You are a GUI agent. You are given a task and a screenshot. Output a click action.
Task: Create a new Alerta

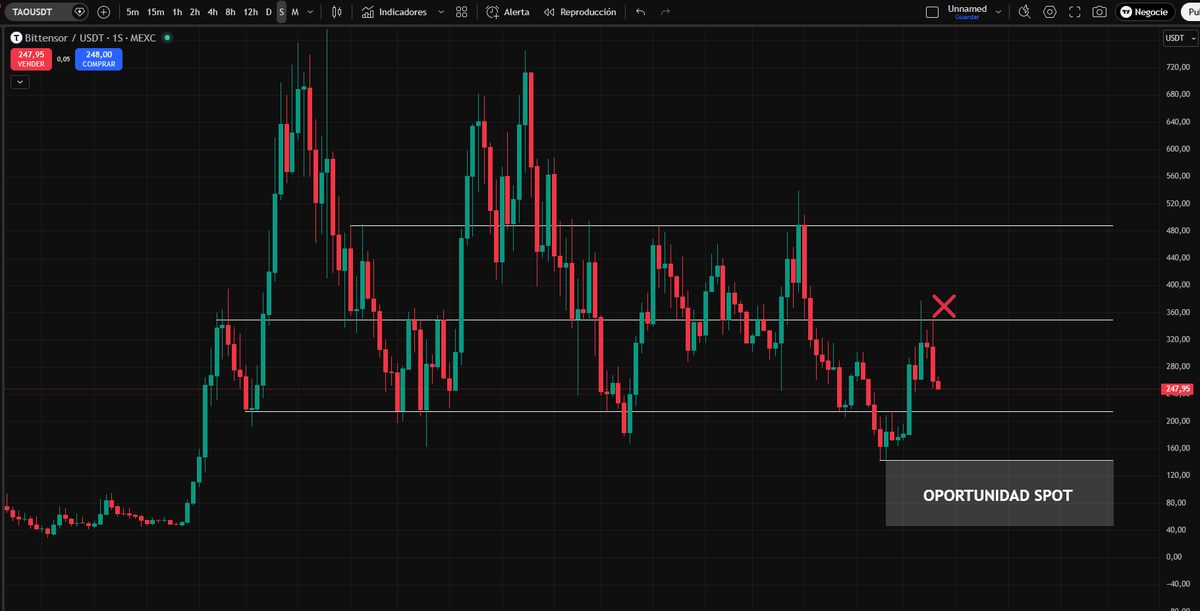click(x=508, y=12)
